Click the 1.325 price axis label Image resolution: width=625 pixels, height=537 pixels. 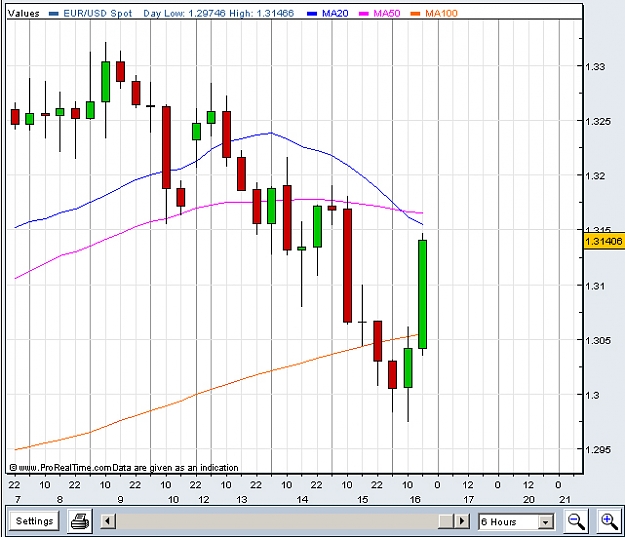(x=598, y=121)
